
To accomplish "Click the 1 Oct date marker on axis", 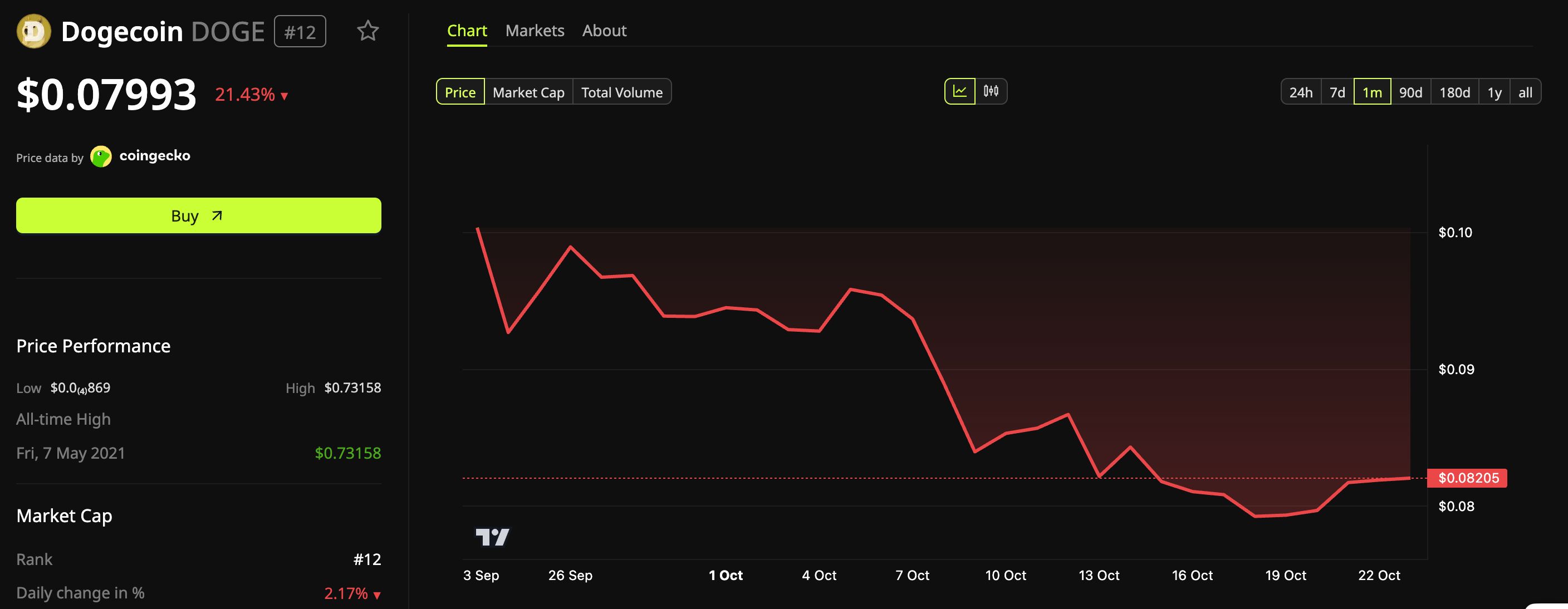I will 726,575.
